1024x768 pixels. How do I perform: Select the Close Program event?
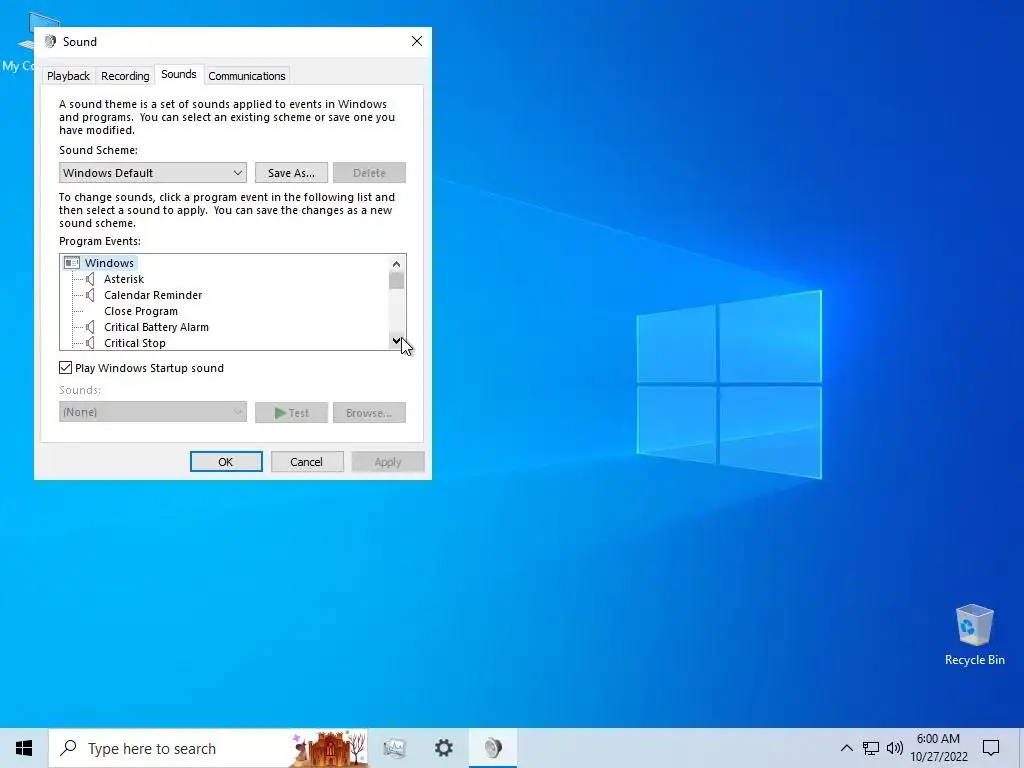[141, 312]
